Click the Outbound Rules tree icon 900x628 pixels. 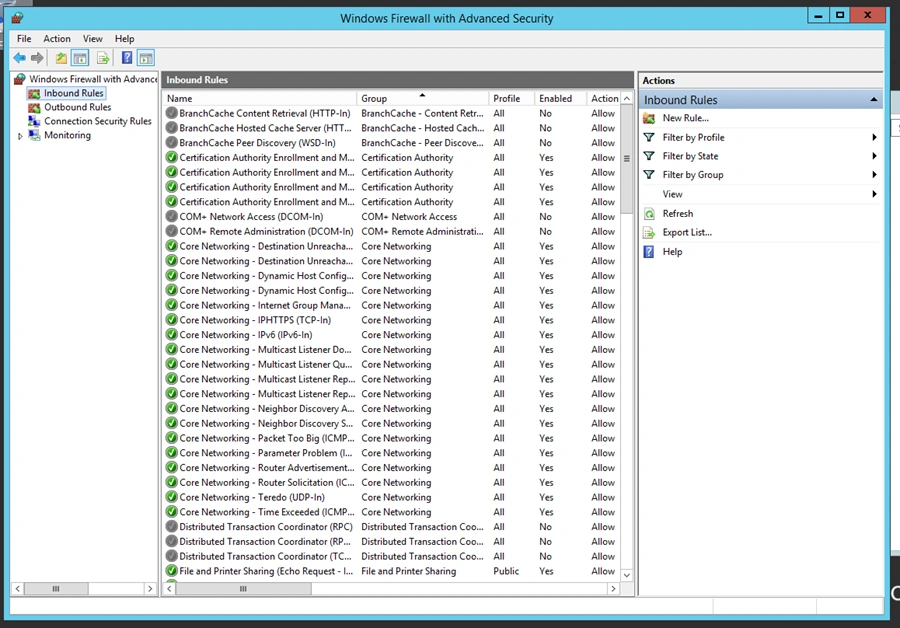point(34,107)
